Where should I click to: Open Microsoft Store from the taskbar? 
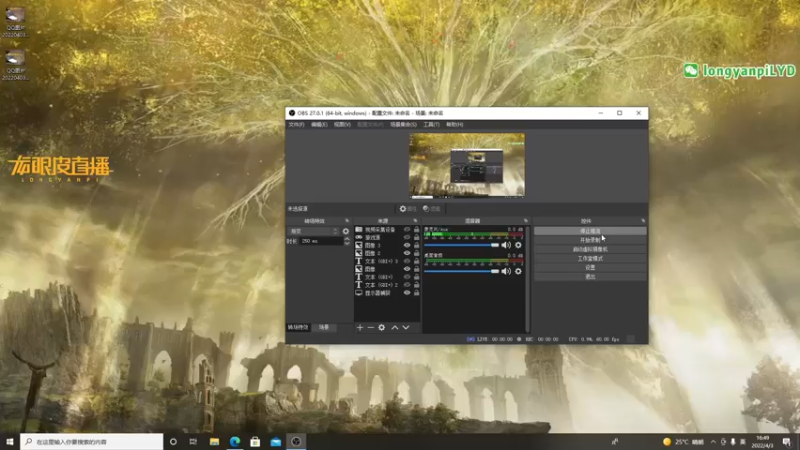pos(255,441)
